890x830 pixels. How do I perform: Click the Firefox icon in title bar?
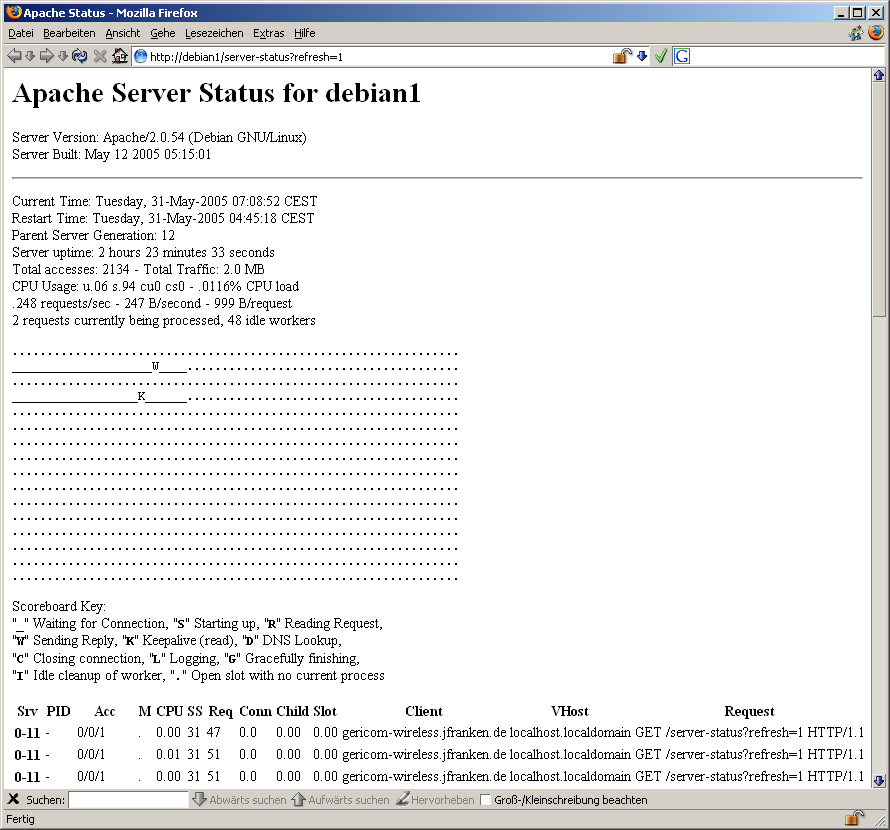(14, 12)
